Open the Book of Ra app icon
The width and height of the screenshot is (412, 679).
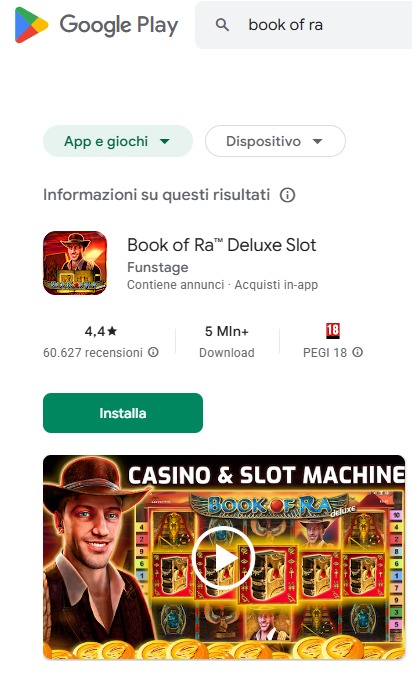pos(75,263)
